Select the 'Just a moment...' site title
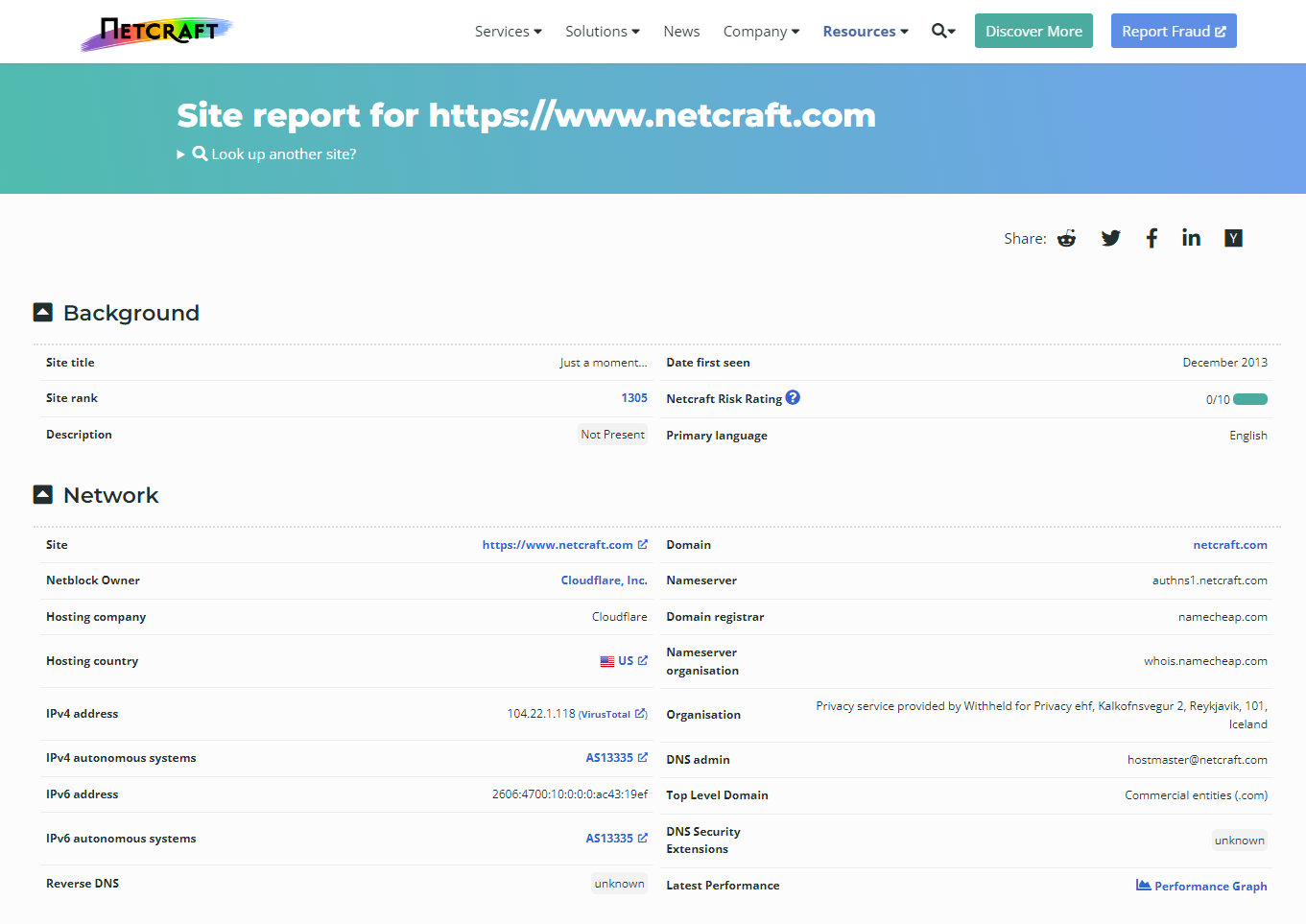This screenshot has width=1306, height=924. coord(604,363)
